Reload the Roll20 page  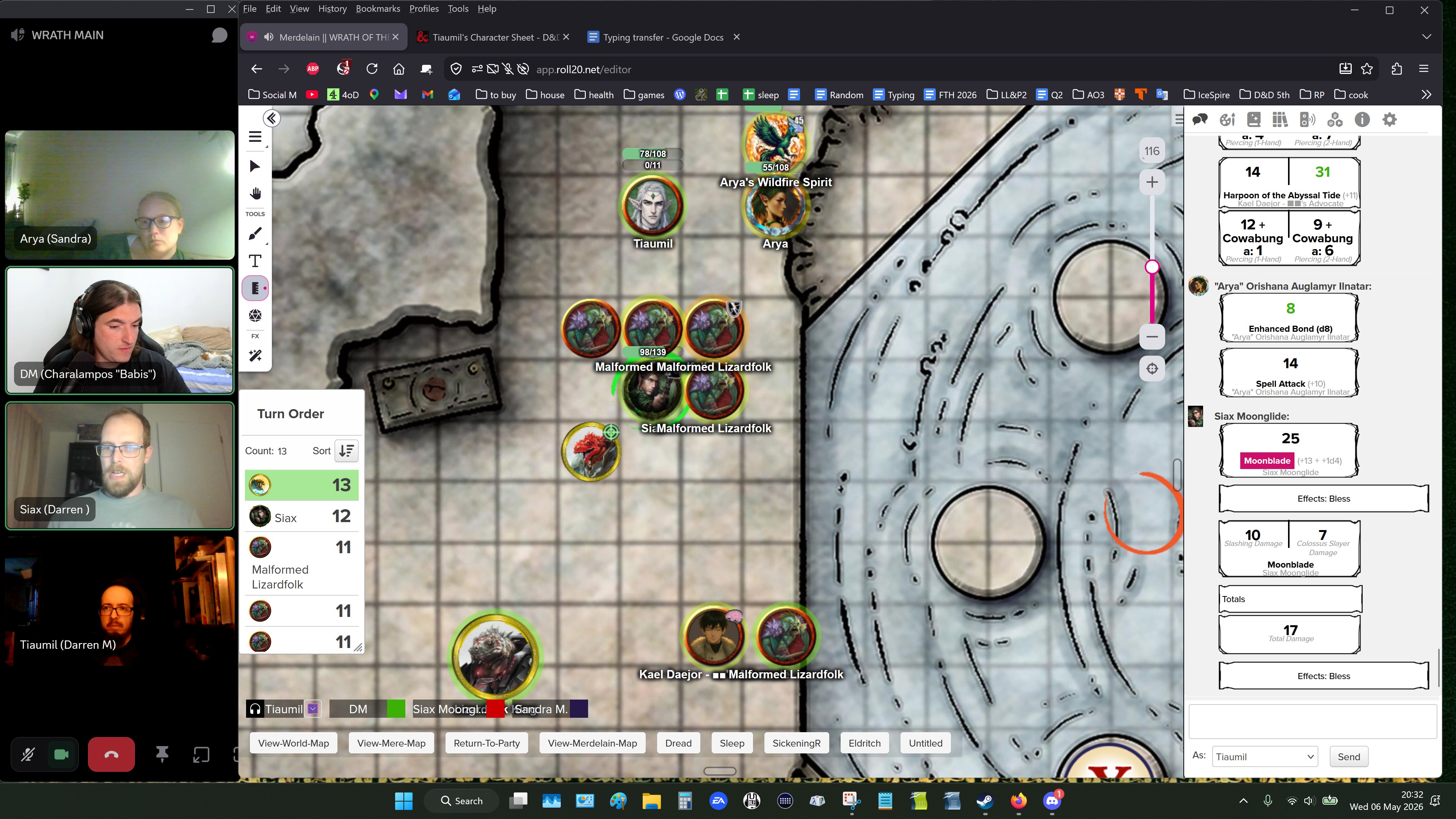371,69
